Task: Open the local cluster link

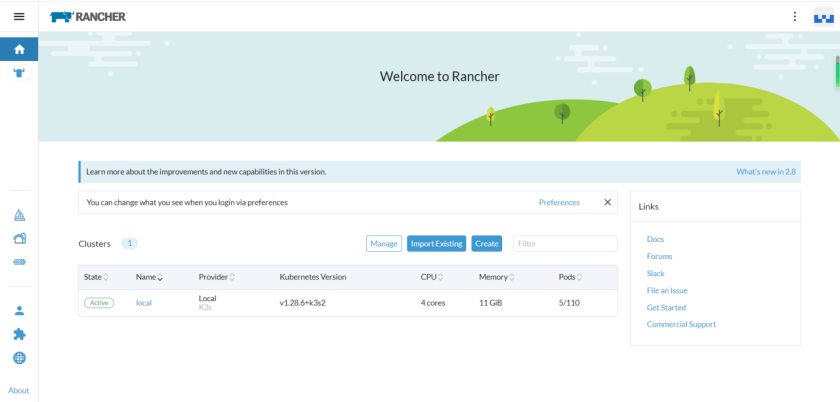Action: coord(144,303)
